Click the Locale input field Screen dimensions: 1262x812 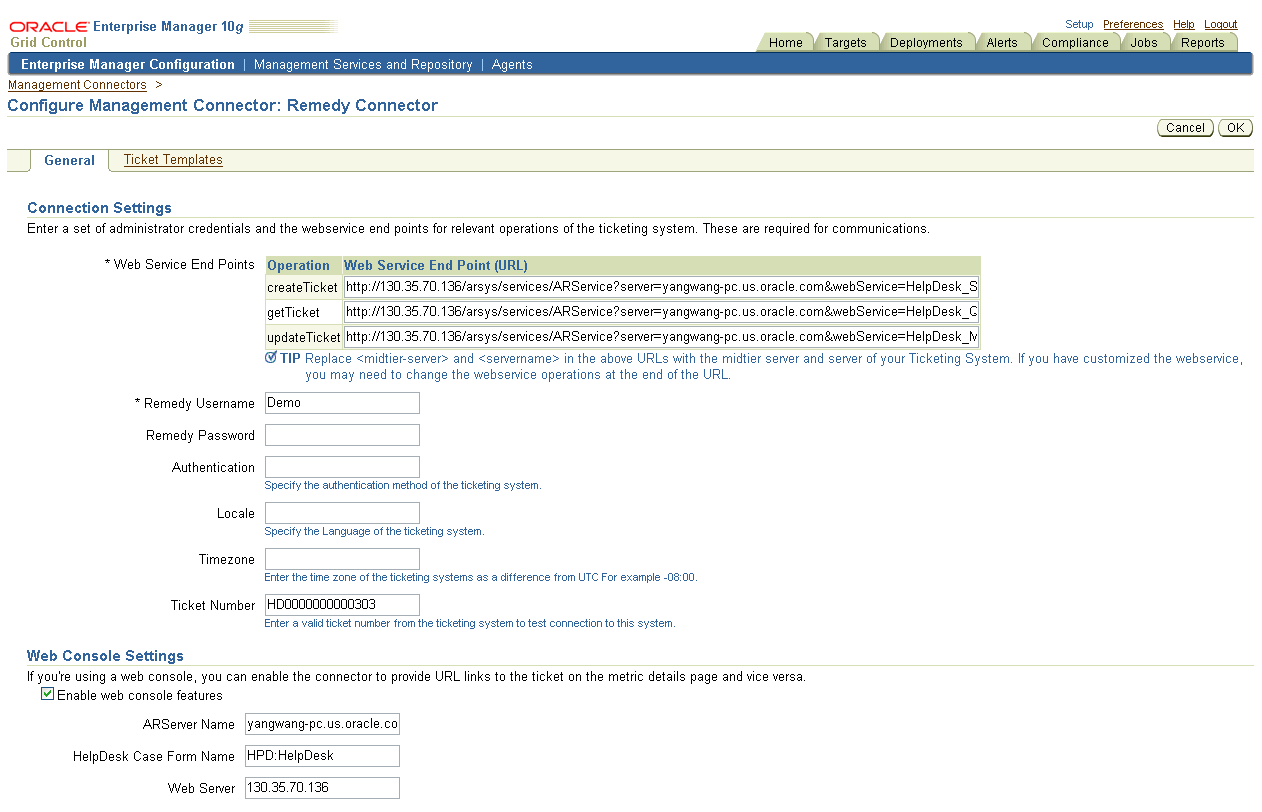[342, 513]
